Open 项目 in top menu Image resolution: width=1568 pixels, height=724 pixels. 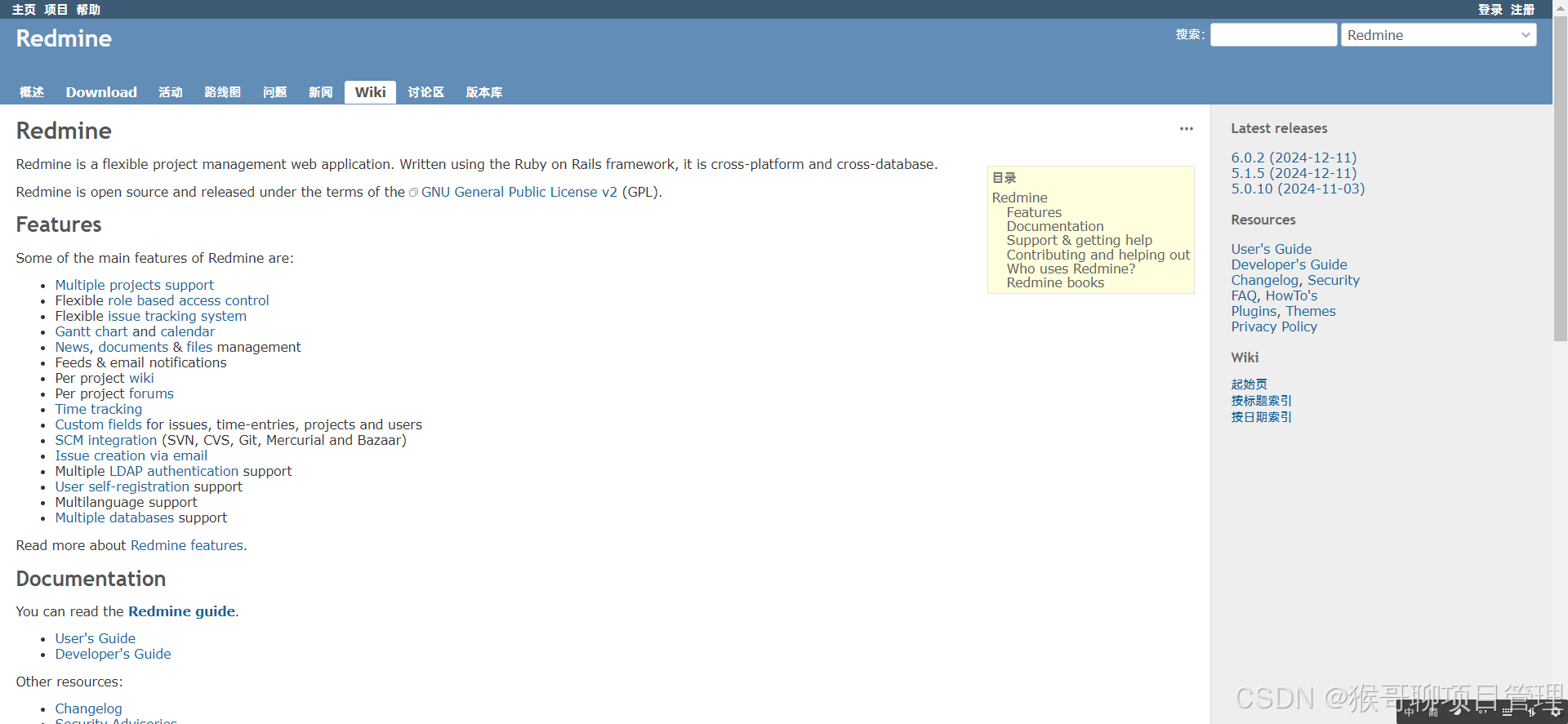pos(56,10)
